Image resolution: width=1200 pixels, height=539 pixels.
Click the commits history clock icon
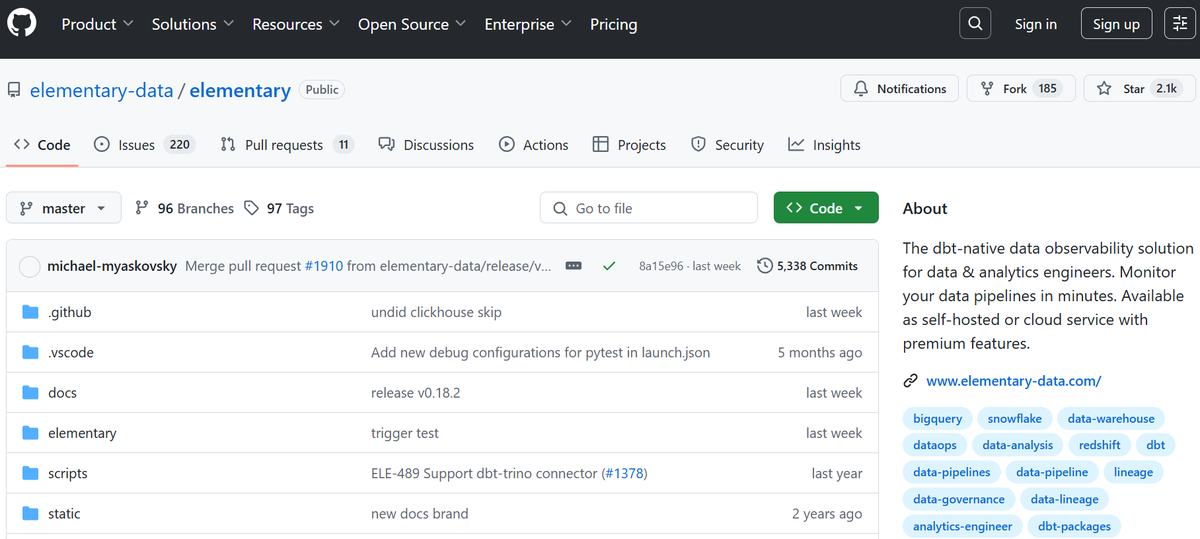[x=765, y=266]
